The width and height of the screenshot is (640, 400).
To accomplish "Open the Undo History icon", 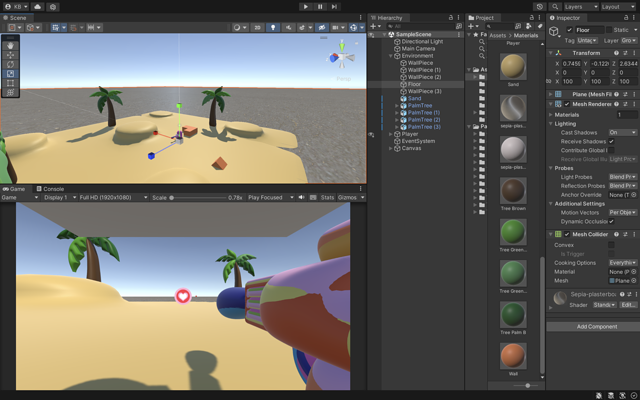I will click(x=540, y=7).
